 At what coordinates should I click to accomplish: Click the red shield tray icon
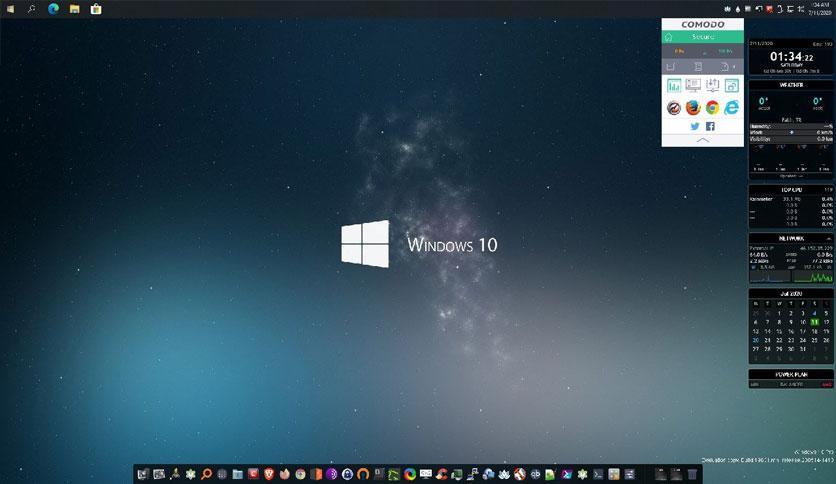769,9
